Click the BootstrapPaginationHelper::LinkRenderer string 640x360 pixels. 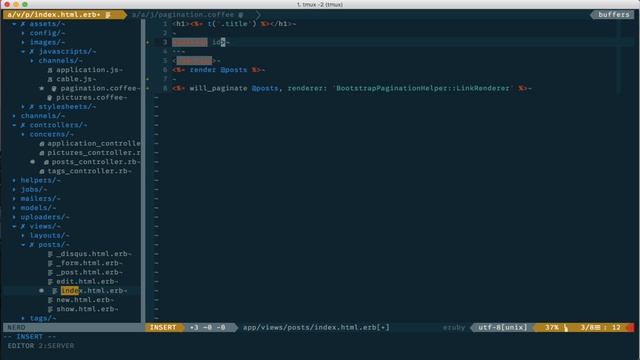point(423,88)
